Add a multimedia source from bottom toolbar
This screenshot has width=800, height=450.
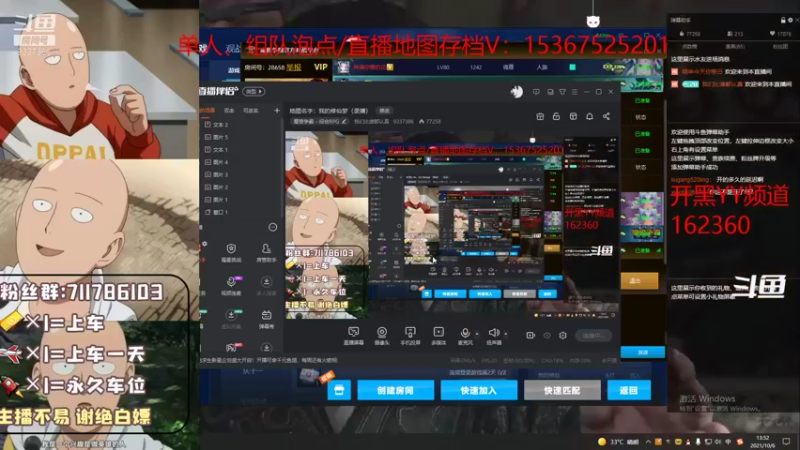(438, 336)
